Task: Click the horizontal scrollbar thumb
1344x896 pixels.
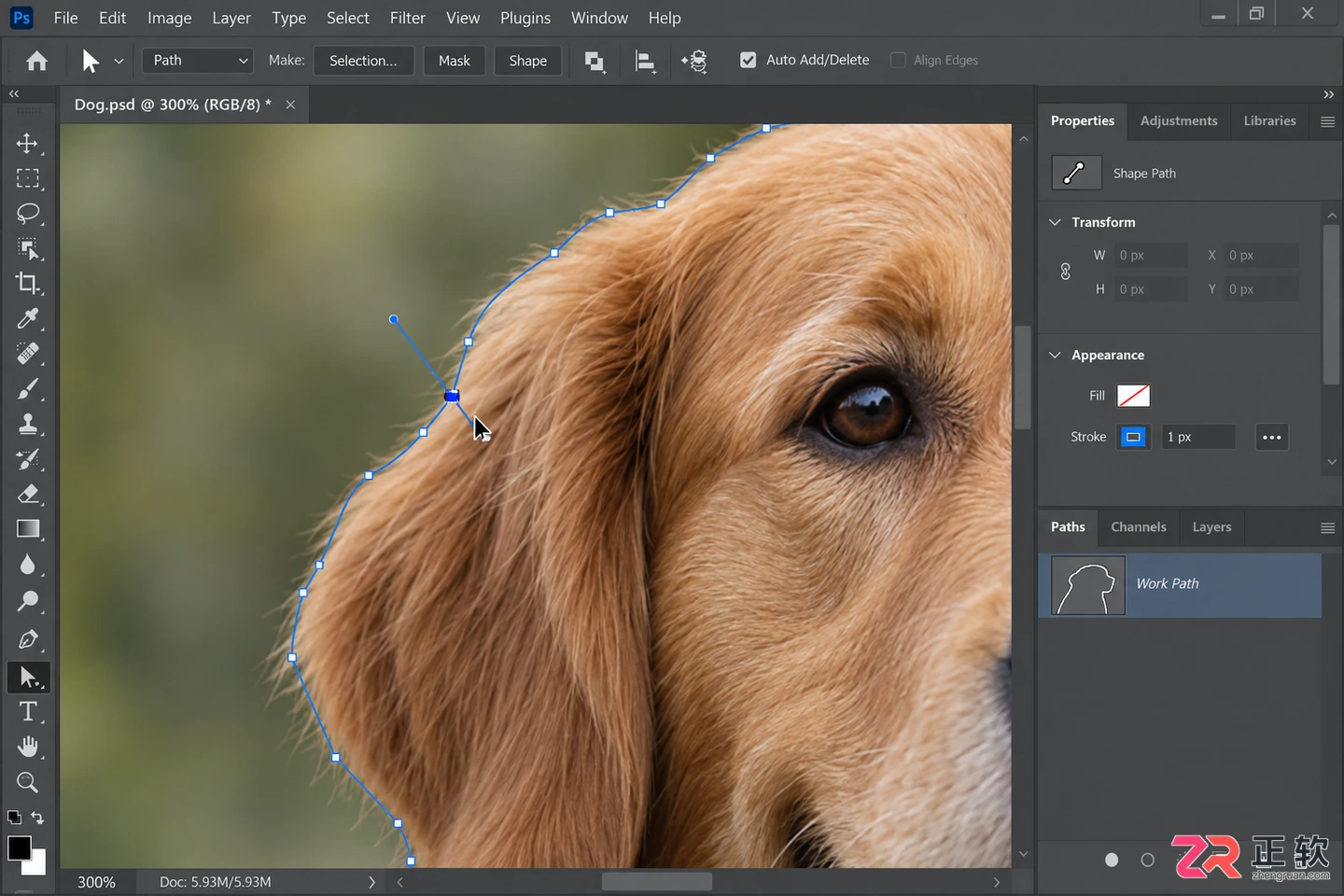Action: coord(657,882)
